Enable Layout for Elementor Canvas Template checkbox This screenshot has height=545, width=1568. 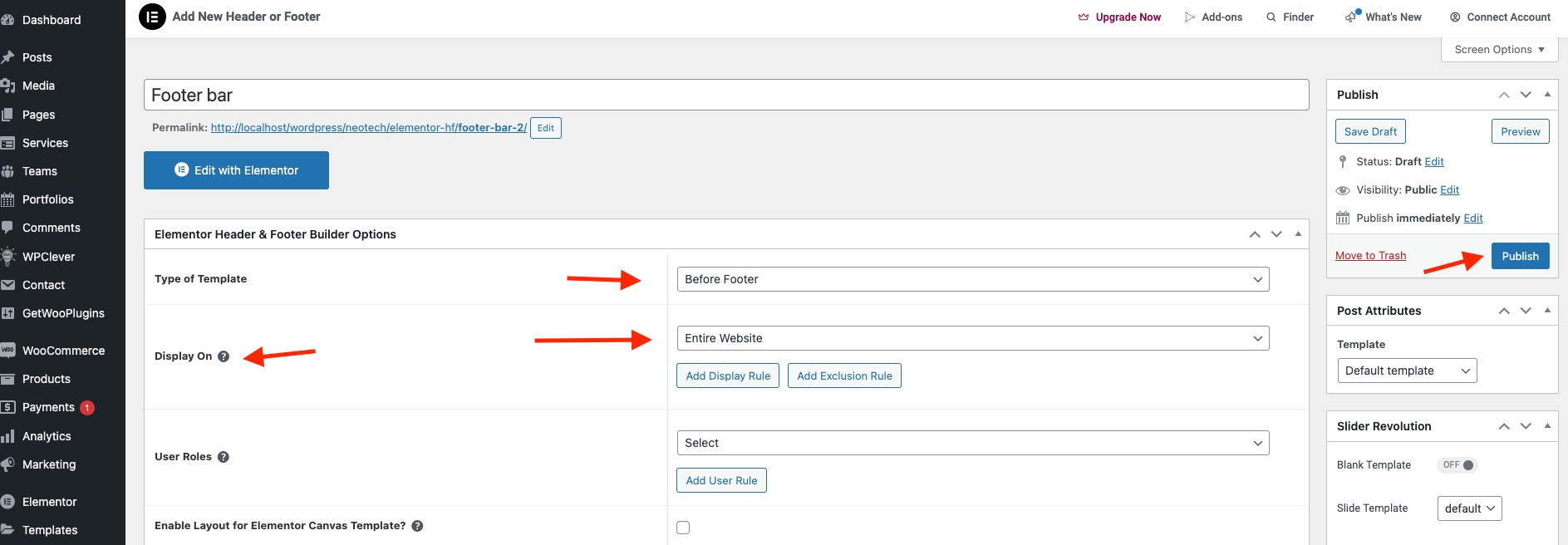click(x=683, y=528)
